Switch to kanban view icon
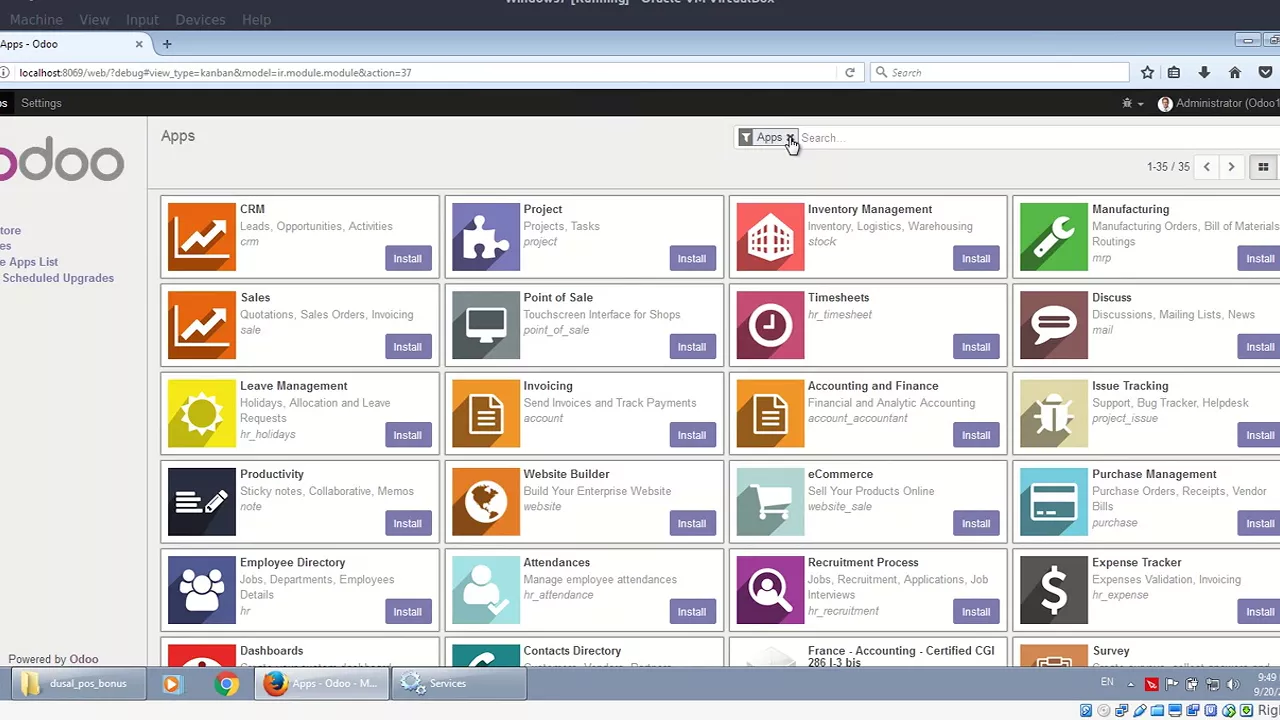Viewport: 1280px width, 720px height. 1263,167
